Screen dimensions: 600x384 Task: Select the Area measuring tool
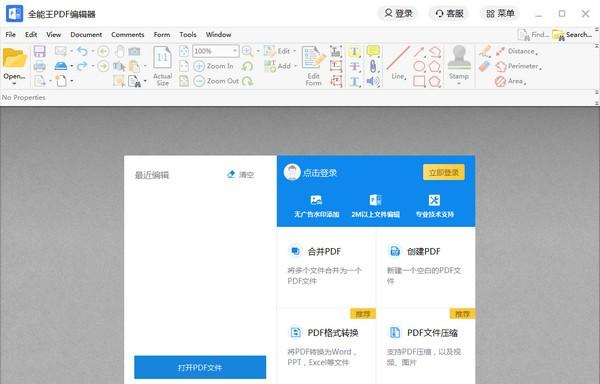(510, 81)
